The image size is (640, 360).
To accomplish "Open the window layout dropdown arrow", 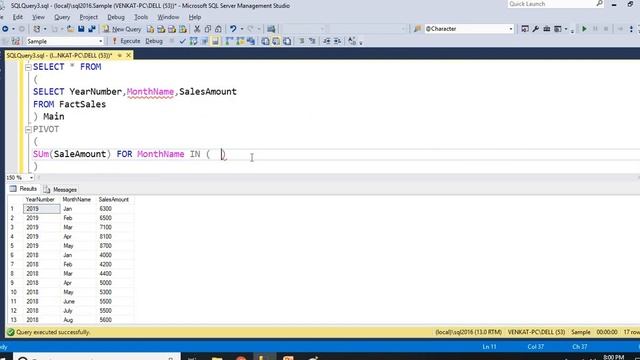I will coord(566,29).
